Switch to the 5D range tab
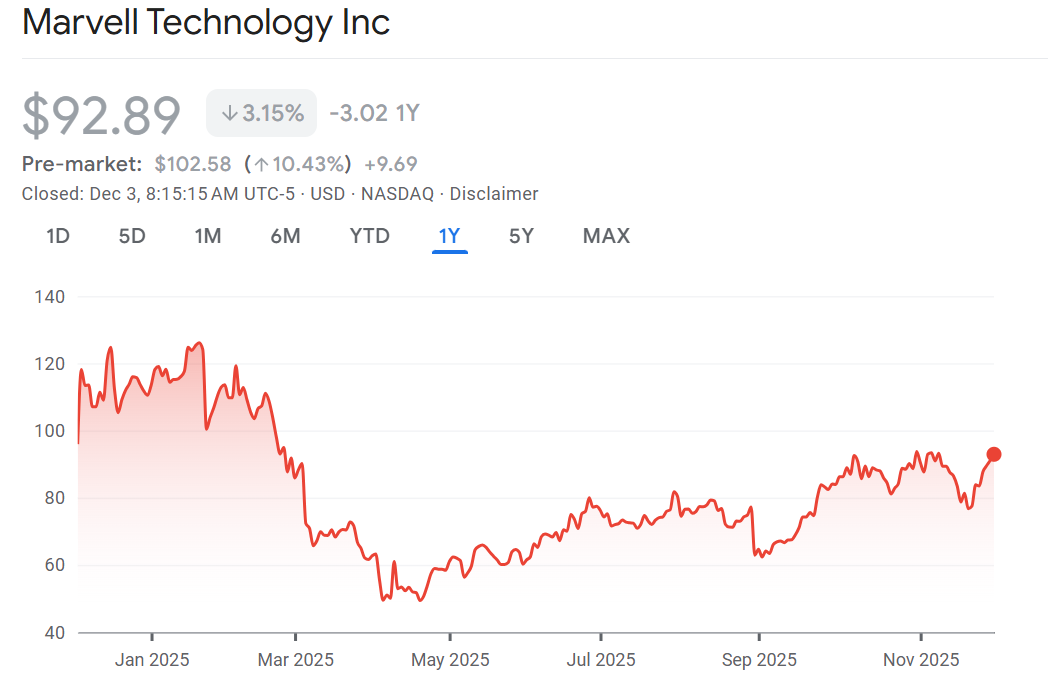1048x700 pixels. (x=132, y=236)
